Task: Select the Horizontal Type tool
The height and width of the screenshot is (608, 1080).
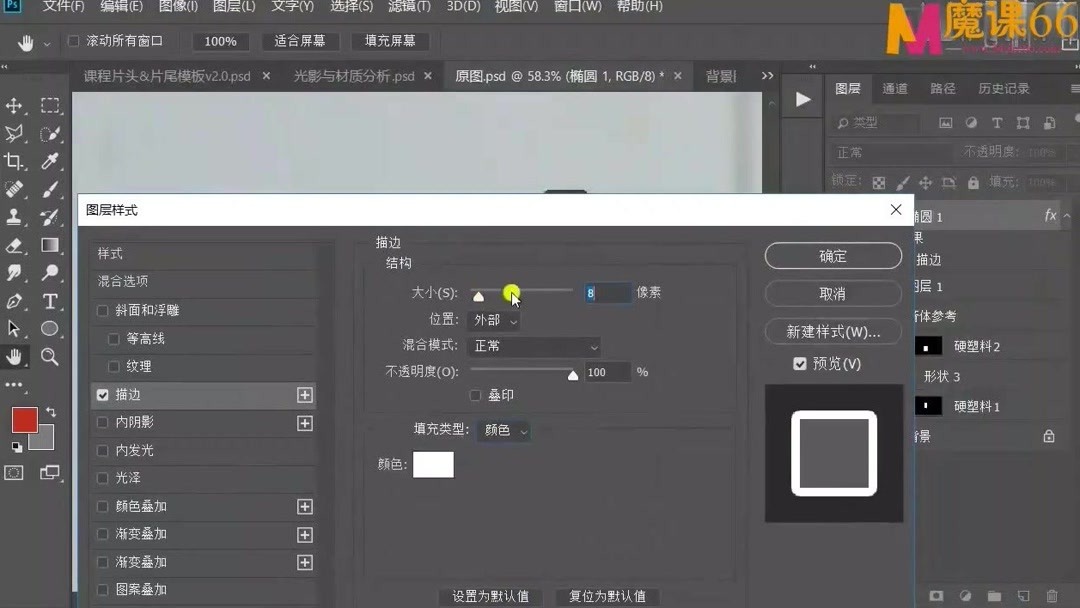Action: pyautogui.click(x=50, y=301)
